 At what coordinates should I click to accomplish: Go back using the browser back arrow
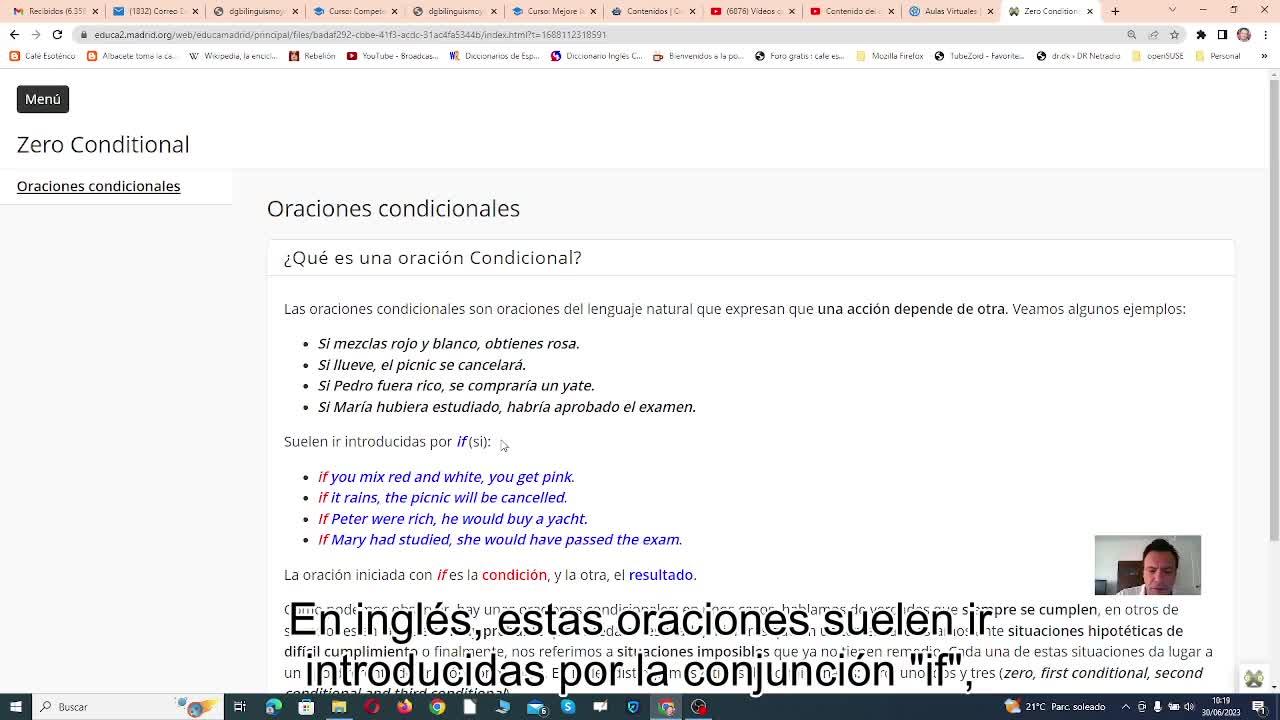[14, 34]
